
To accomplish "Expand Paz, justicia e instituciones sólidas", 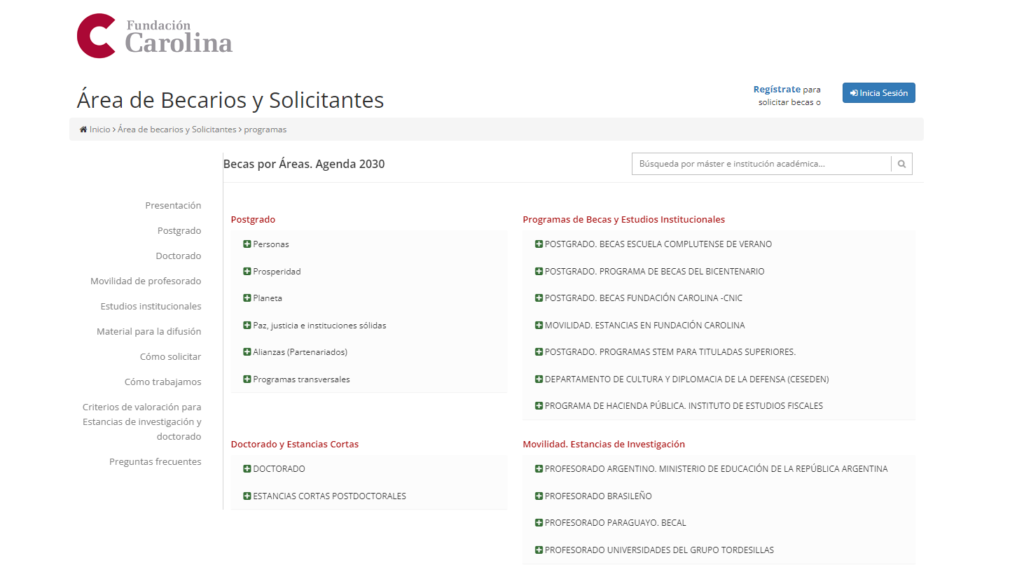I will (314, 325).
